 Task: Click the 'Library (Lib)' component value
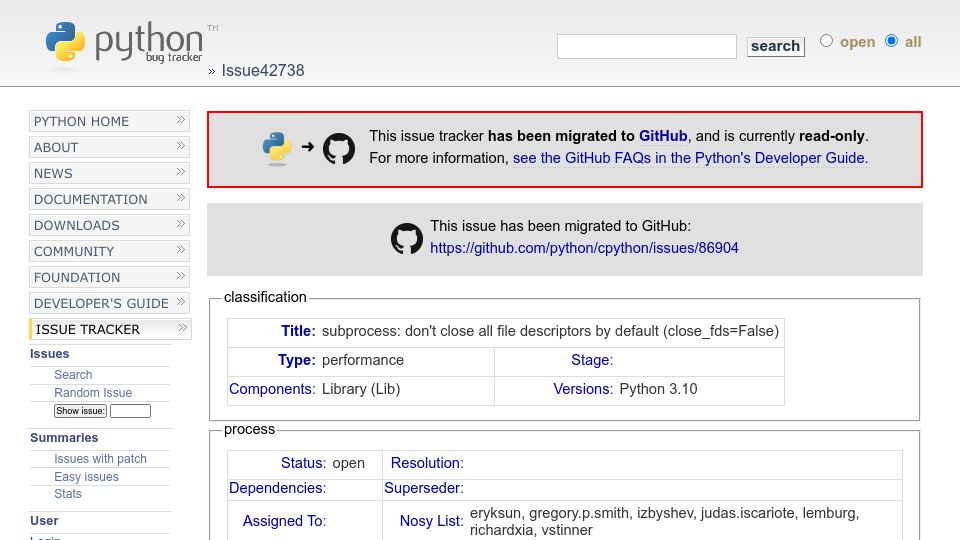point(361,389)
